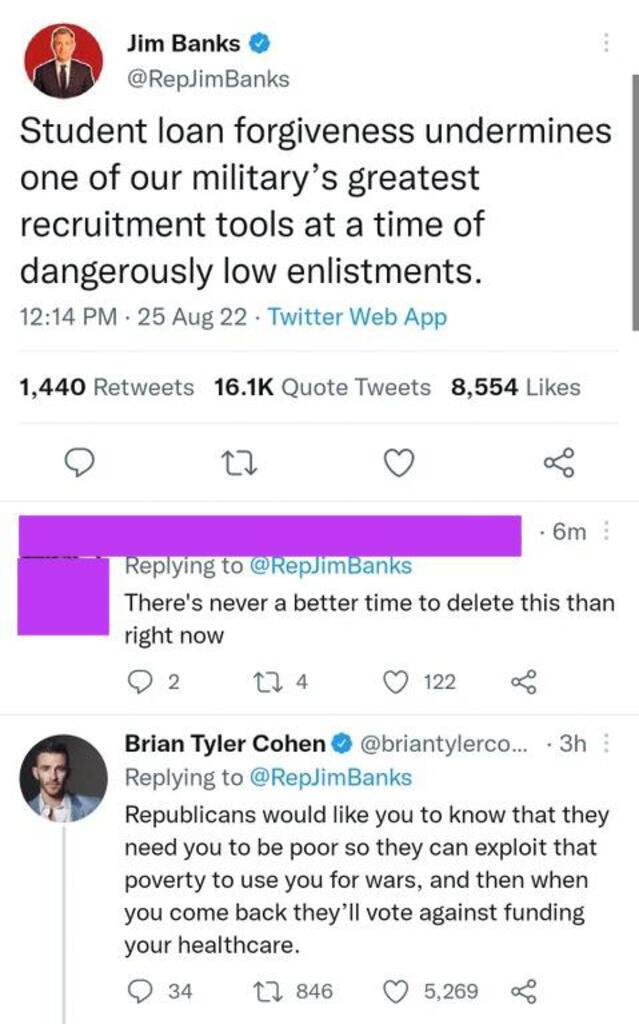Image resolution: width=639 pixels, height=1024 pixels.
Task: Like the student loan forgiveness tweet
Action: (398, 463)
